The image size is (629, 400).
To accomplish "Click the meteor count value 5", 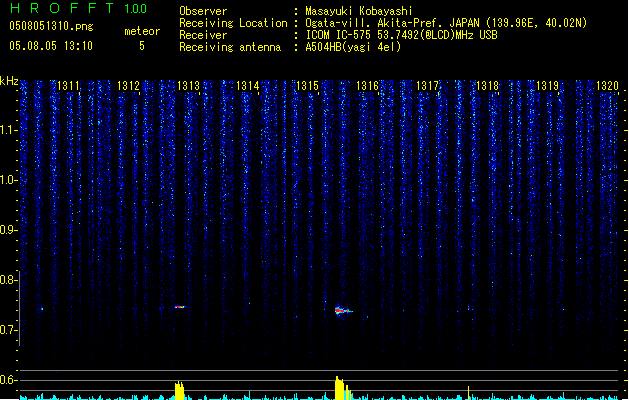I will coord(142,46).
